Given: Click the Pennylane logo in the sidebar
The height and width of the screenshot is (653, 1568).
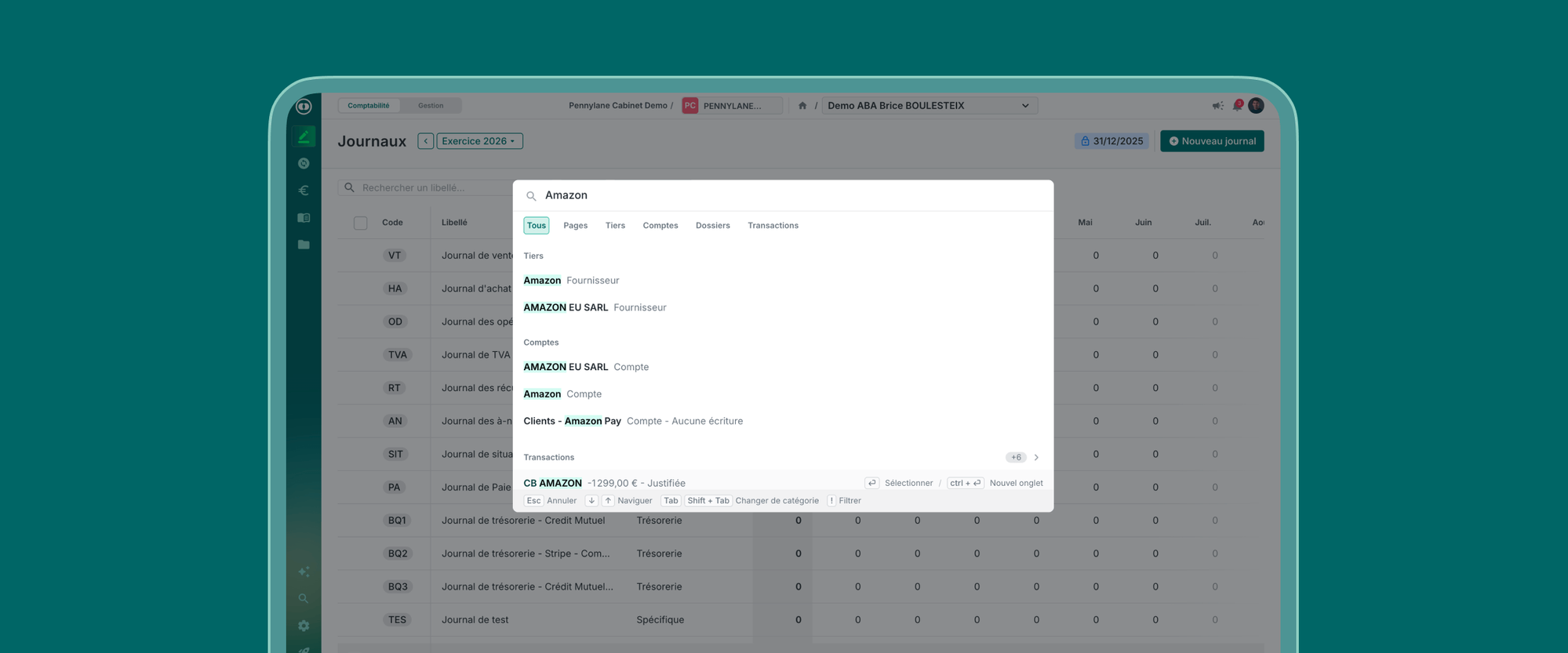Looking at the screenshot, I should 304,107.
